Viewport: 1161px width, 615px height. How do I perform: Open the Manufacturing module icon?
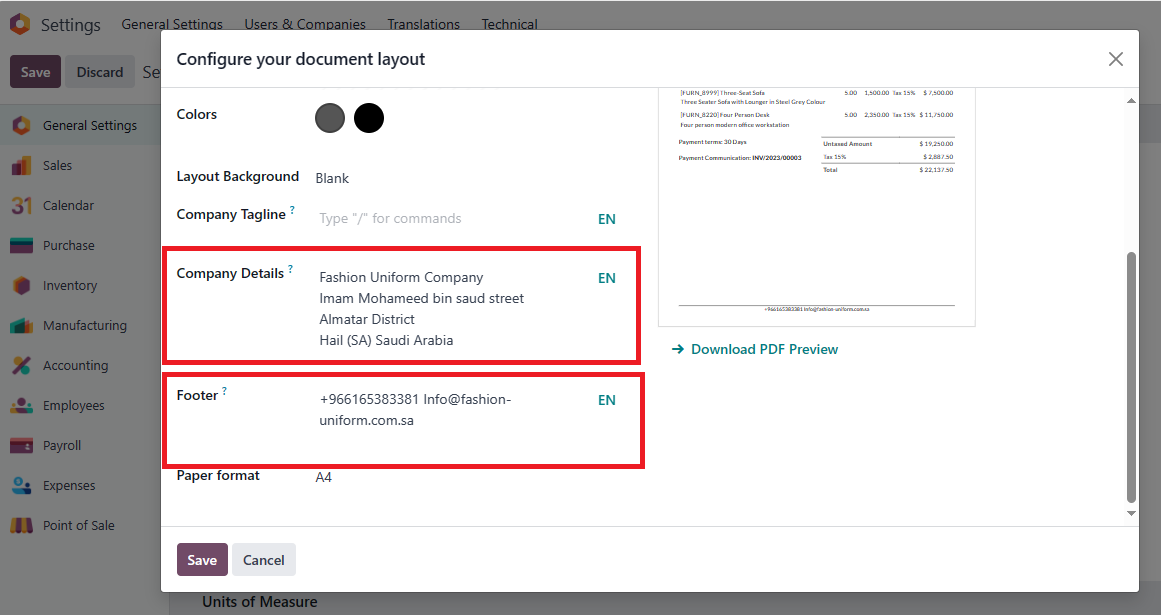[x=21, y=326]
